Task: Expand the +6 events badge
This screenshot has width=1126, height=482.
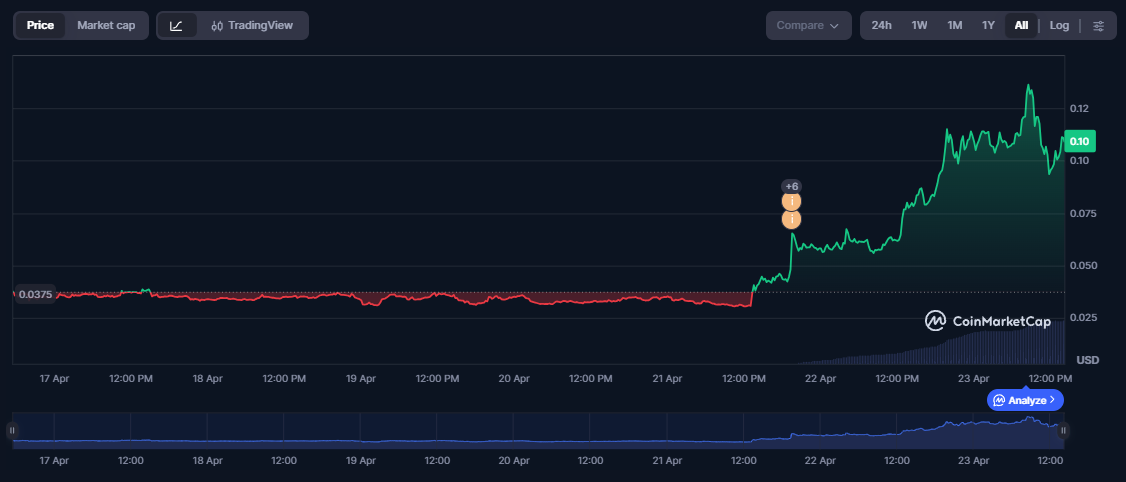Action: (x=791, y=186)
